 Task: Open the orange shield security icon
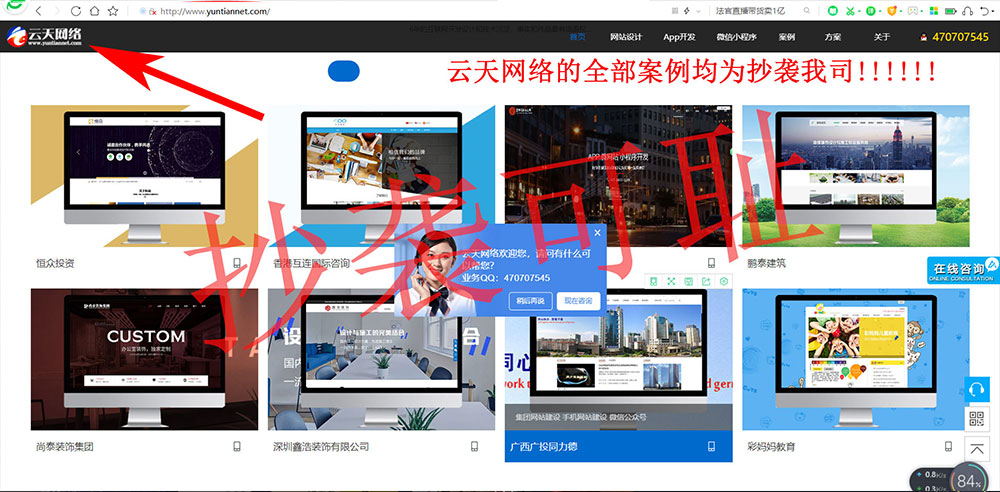click(x=892, y=11)
